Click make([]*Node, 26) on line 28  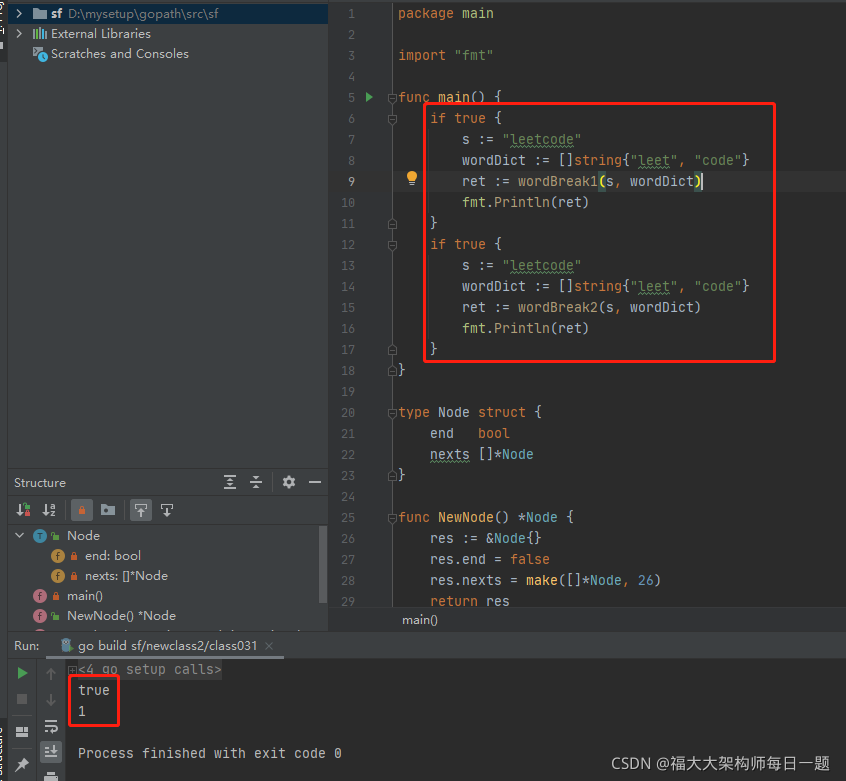coord(593,580)
